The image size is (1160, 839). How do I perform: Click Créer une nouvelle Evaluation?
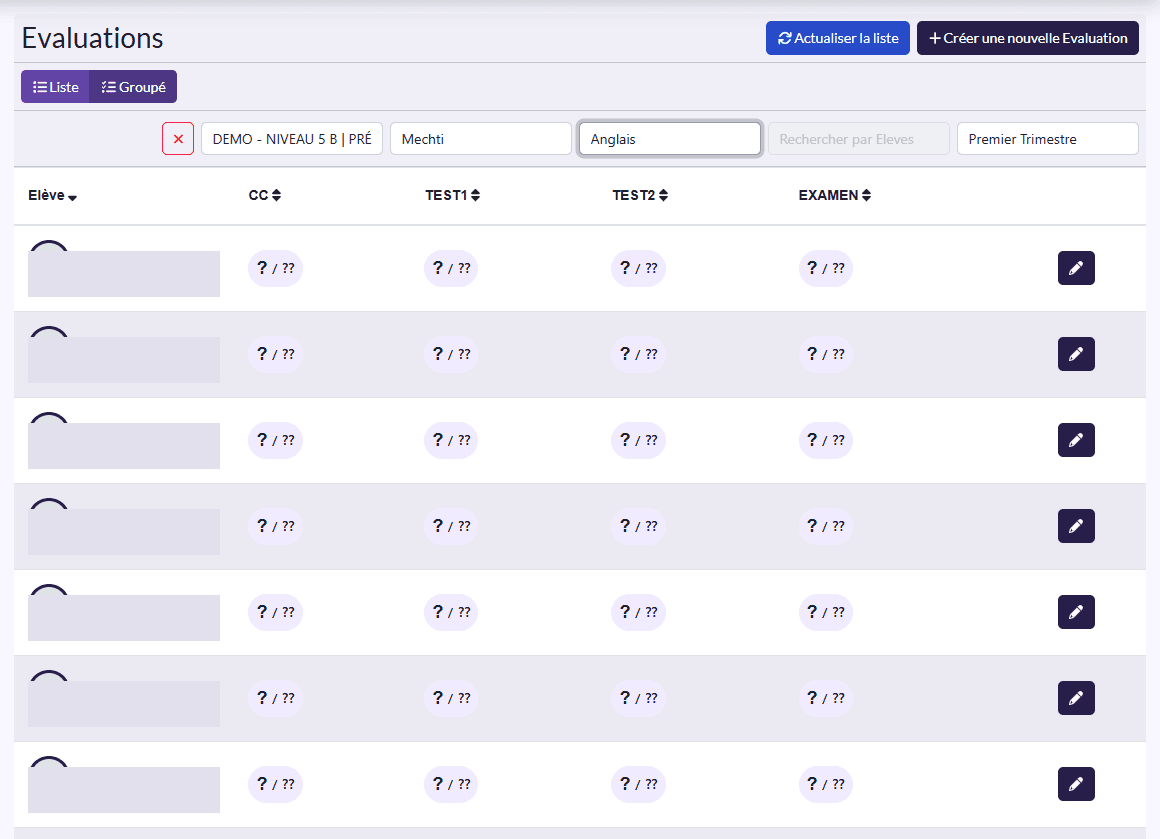1028,38
